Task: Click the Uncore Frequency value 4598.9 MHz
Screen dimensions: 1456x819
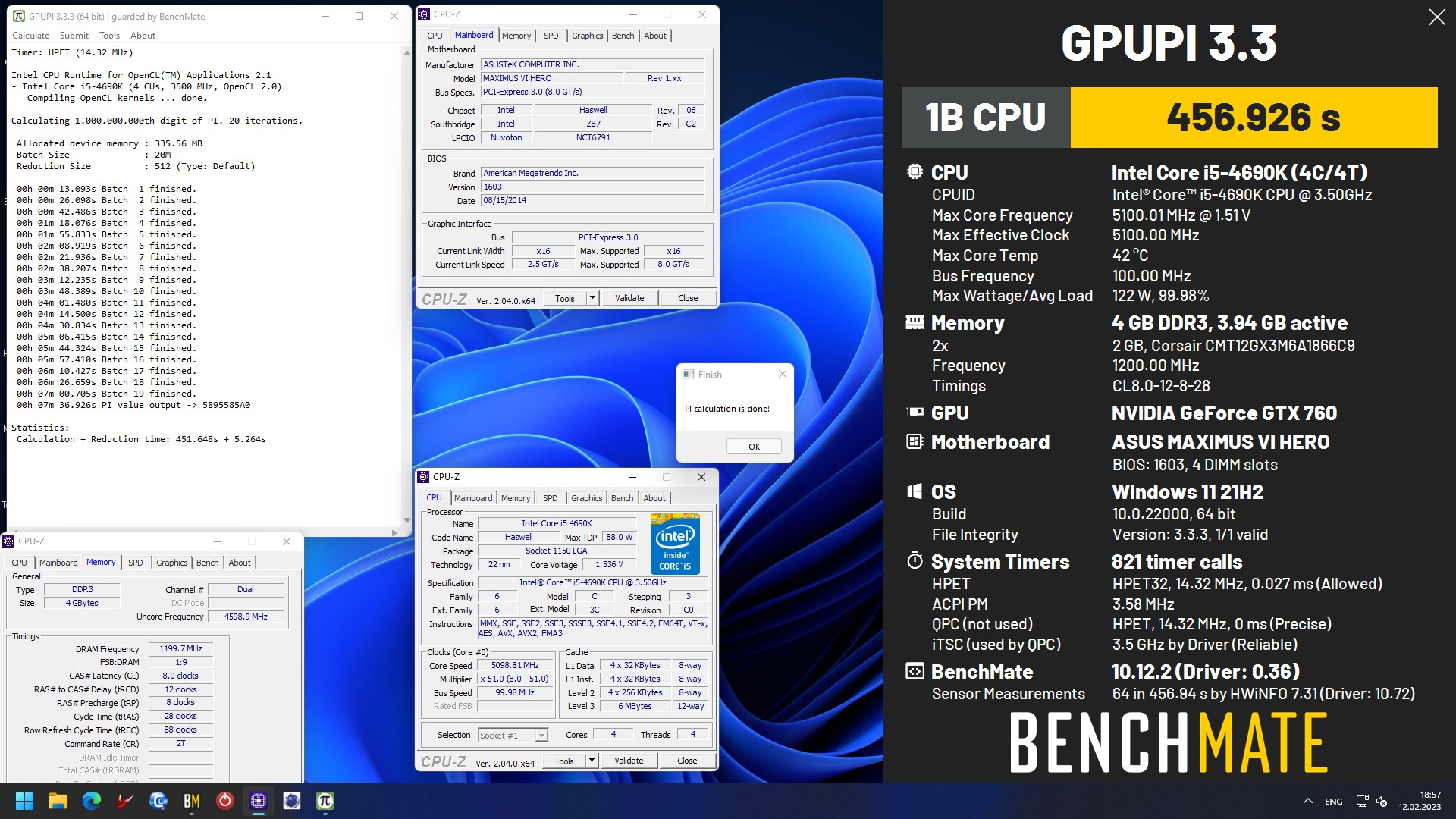Action: pyautogui.click(x=246, y=617)
